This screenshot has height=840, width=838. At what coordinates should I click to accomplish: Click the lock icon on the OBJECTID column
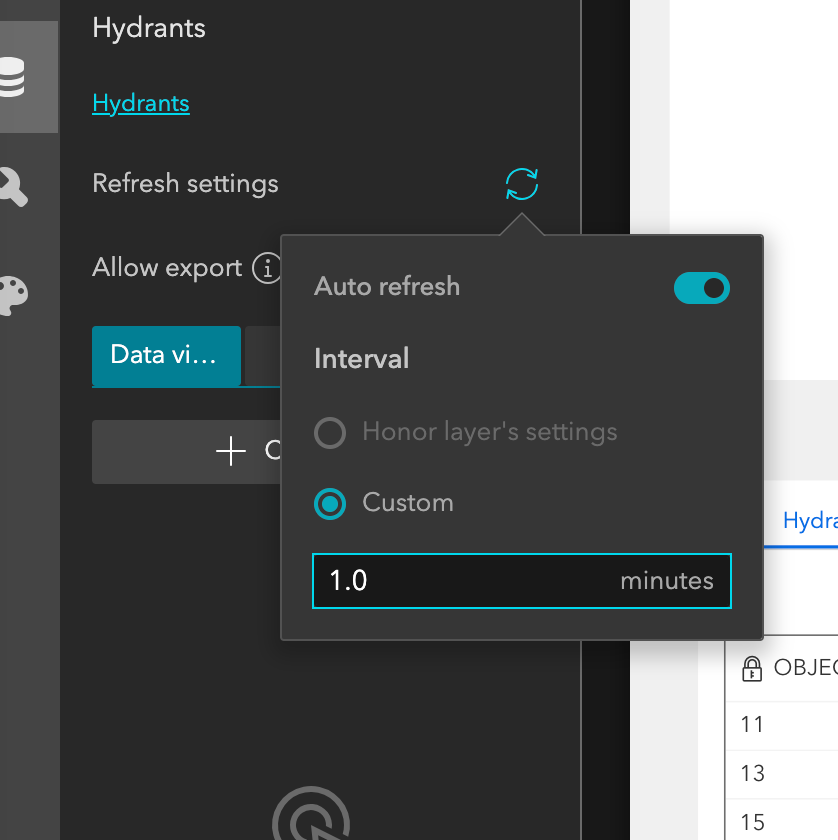pos(752,668)
